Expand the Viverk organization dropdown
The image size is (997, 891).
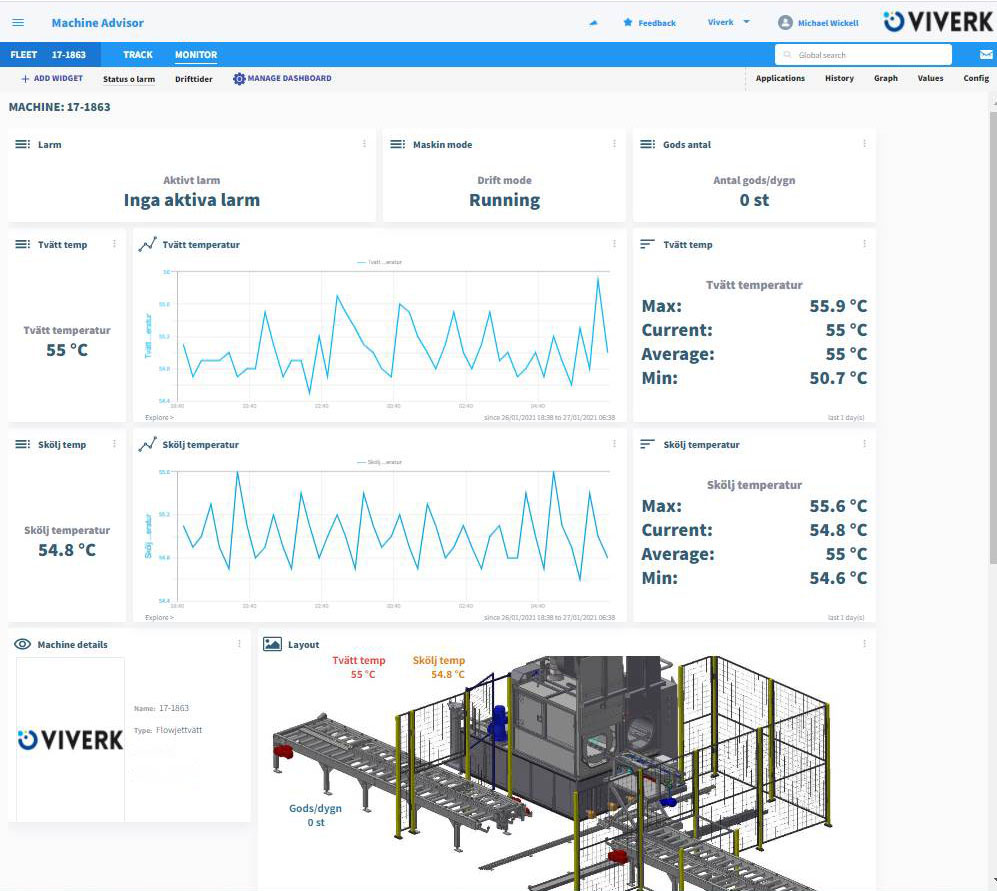728,22
